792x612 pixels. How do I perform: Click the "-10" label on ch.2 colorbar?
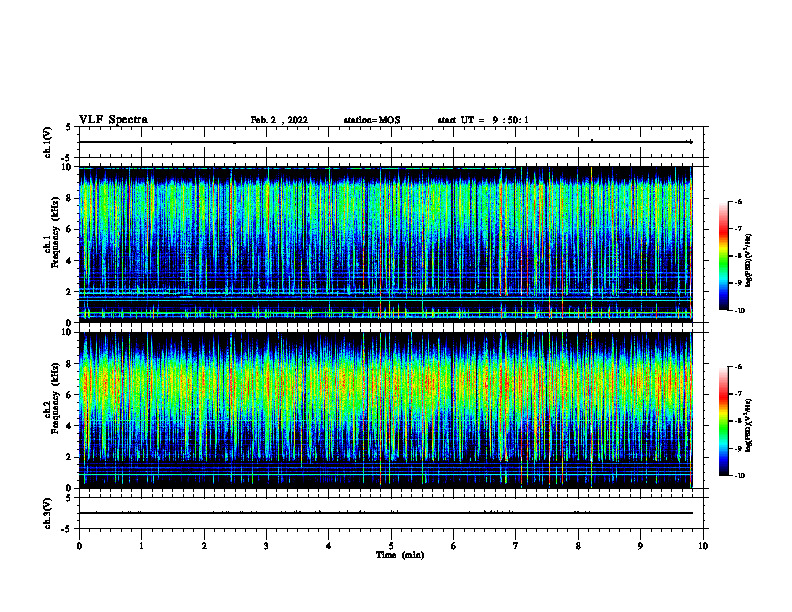tap(739, 476)
